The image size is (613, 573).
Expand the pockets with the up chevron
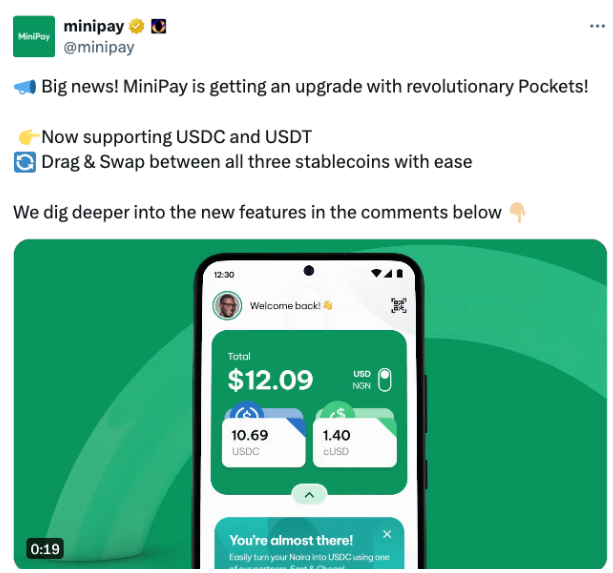(x=309, y=495)
